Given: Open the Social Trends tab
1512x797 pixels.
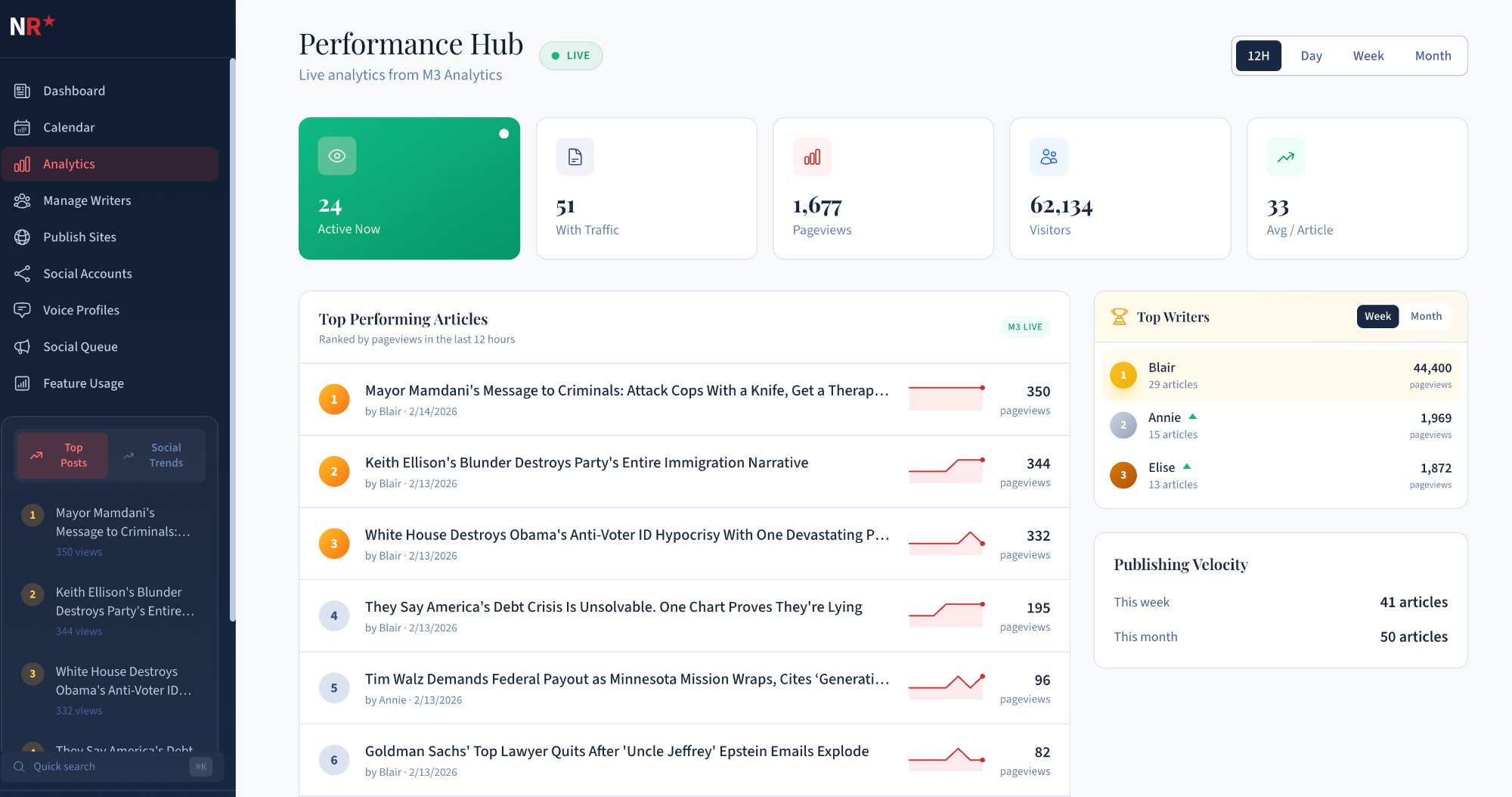Looking at the screenshot, I should coord(156,455).
